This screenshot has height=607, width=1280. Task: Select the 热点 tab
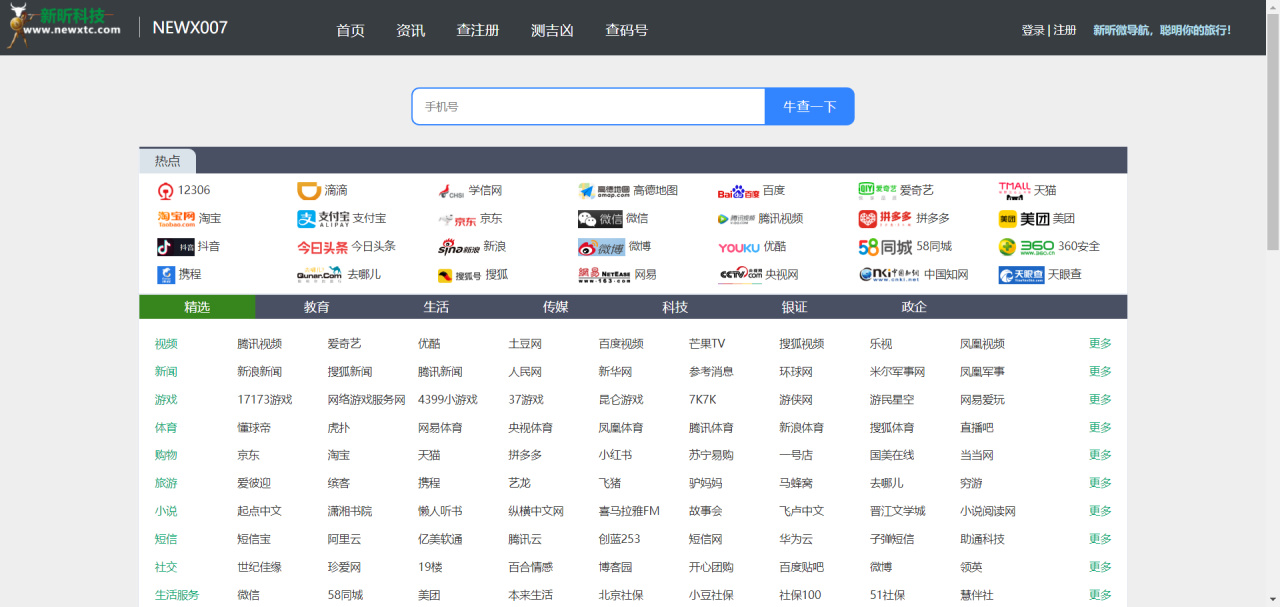tap(167, 161)
